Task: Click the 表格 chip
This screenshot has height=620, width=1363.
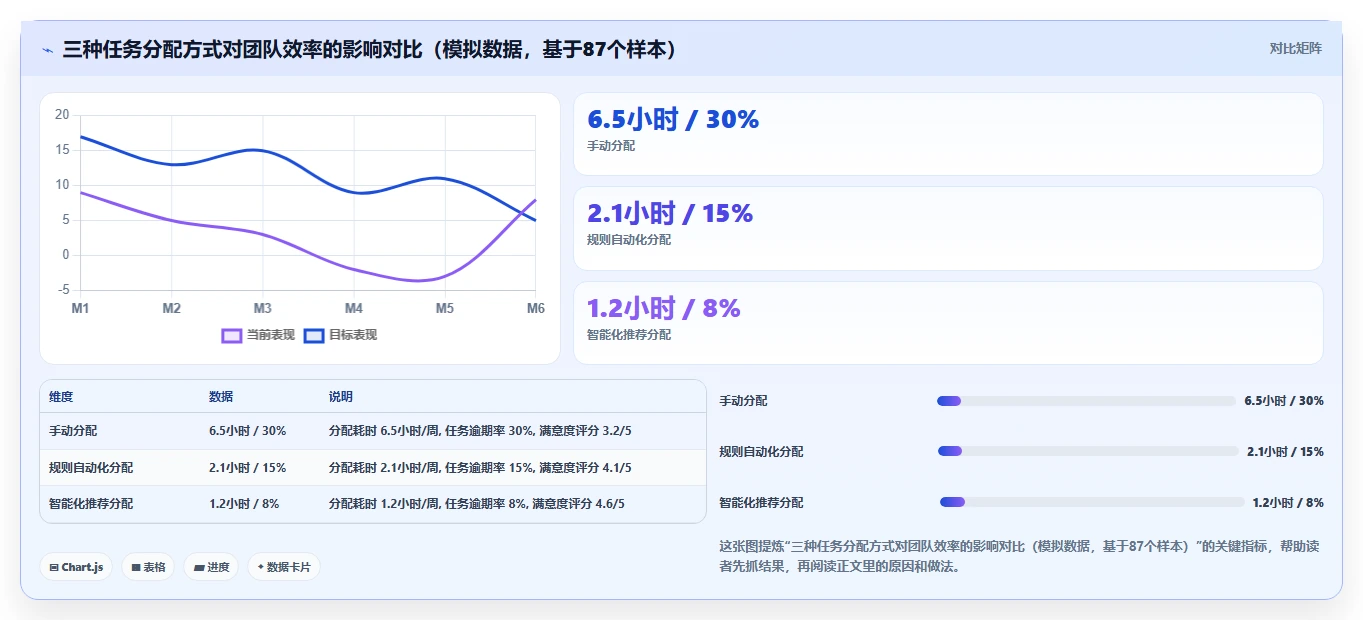Action: (148, 567)
